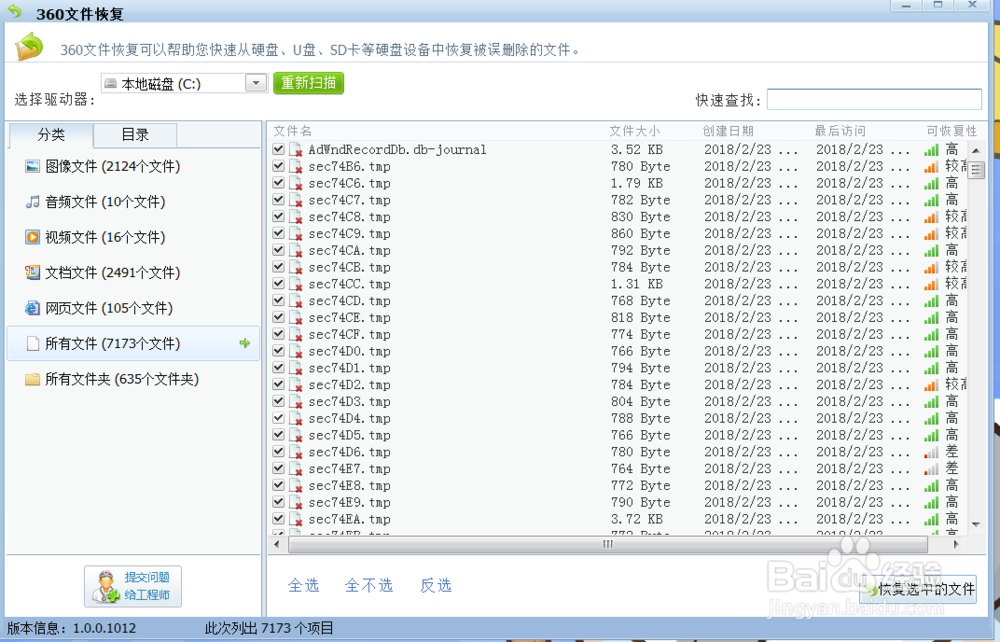Click the horizontal scrollbar thumb
Viewport: 1000px width, 642px height.
pos(608,544)
